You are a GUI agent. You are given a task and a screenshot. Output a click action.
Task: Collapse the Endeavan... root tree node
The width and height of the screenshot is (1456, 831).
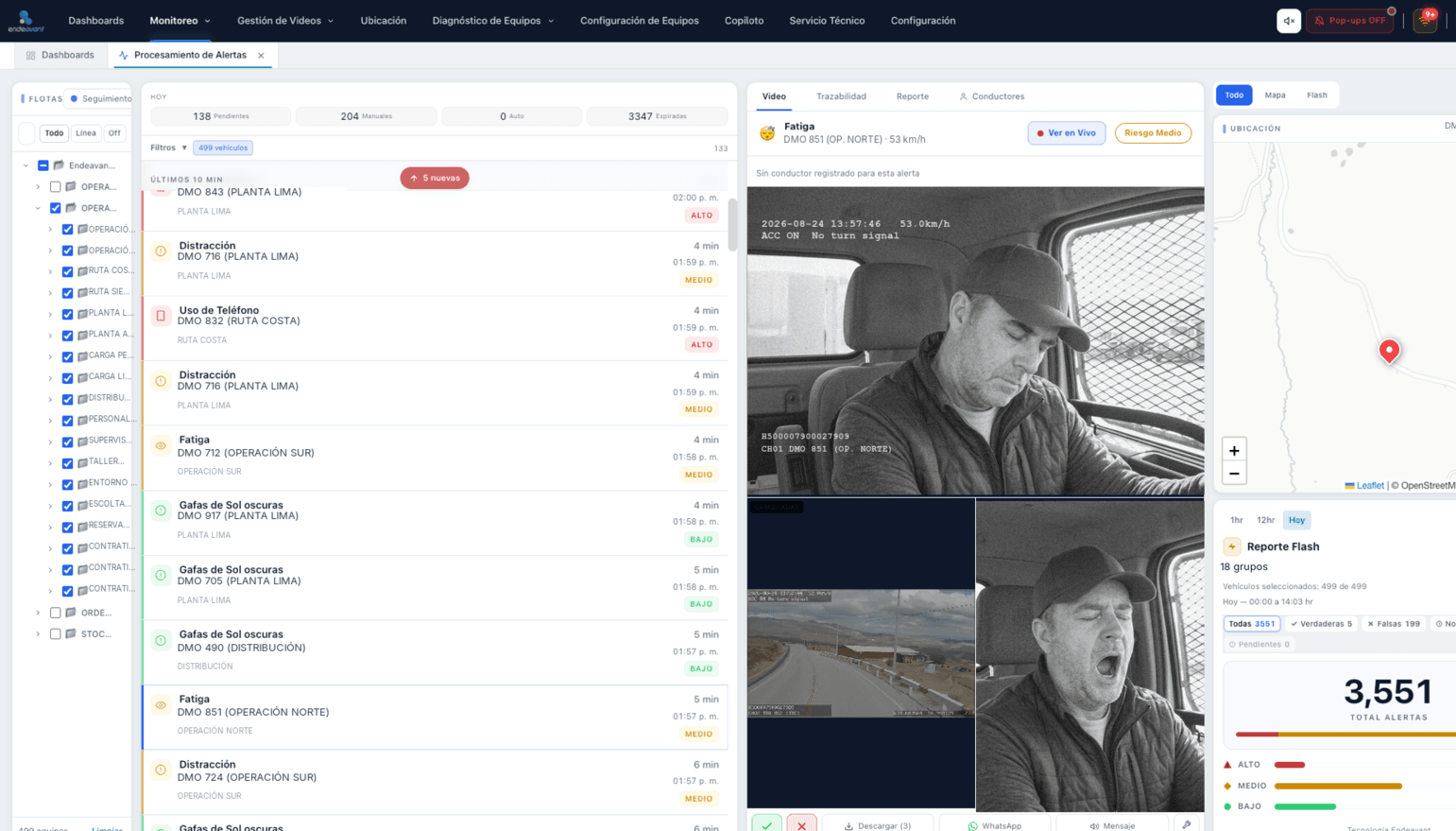click(x=26, y=165)
